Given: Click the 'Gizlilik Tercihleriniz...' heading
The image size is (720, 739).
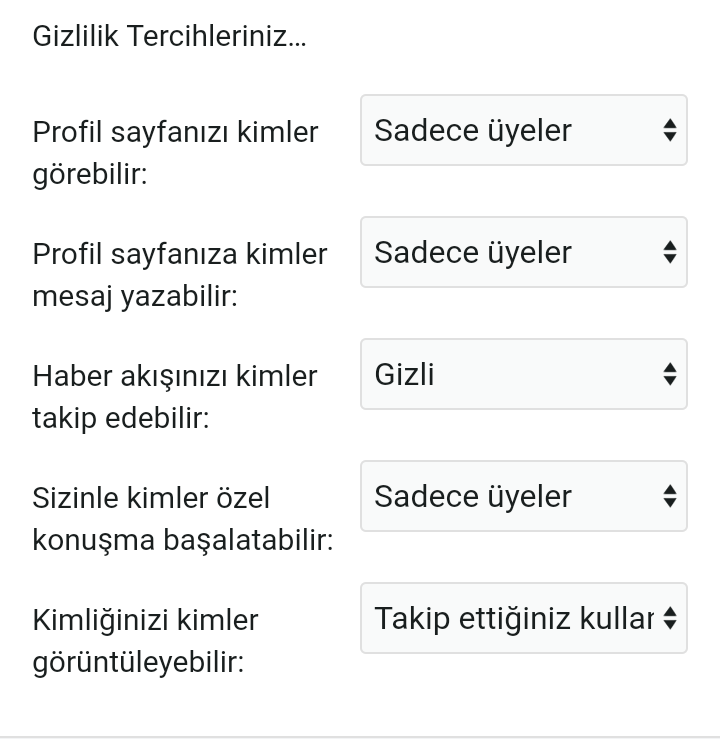Looking at the screenshot, I should pyautogui.click(x=170, y=37).
